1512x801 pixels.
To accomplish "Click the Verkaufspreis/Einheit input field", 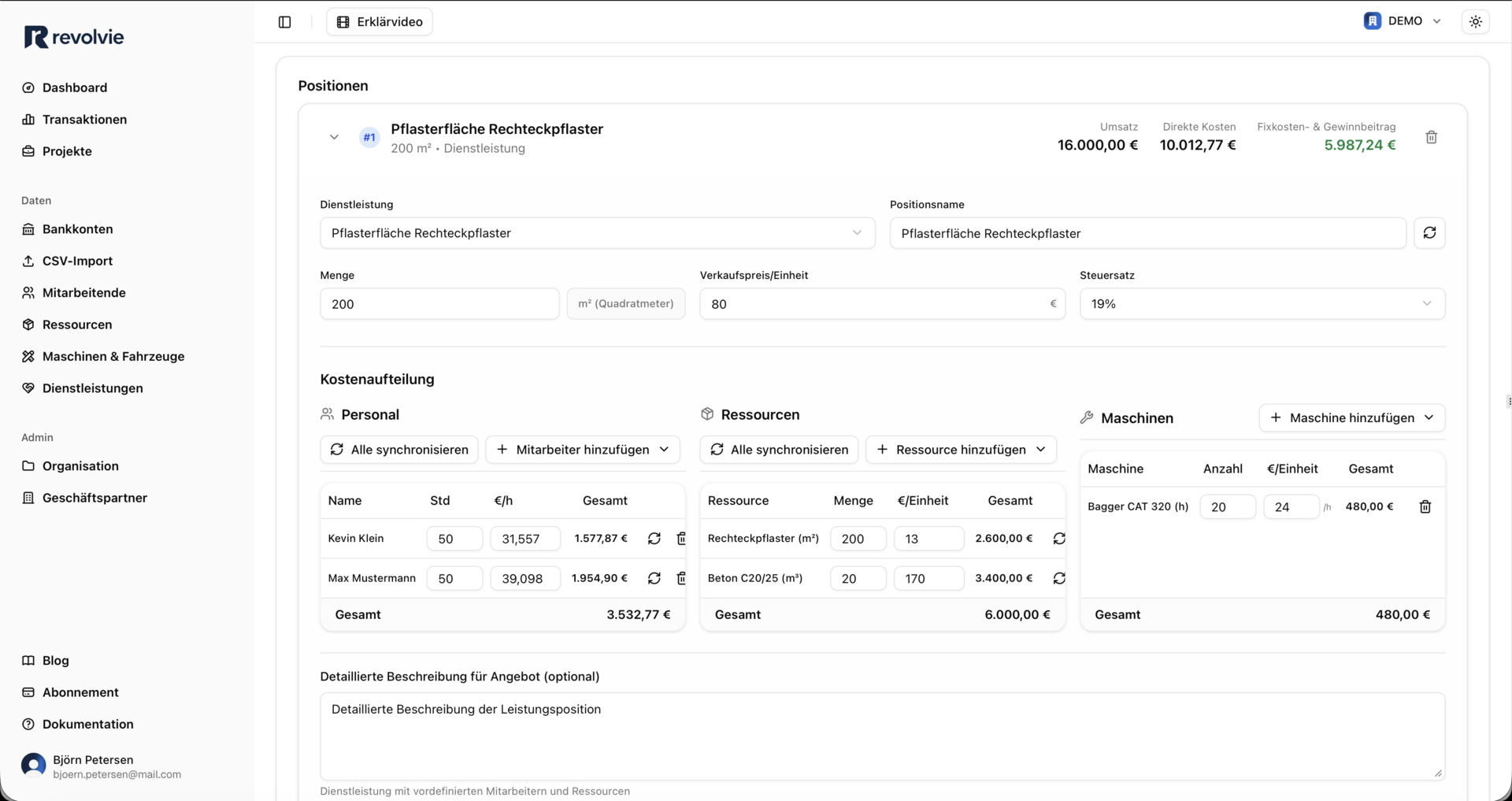I will point(873,304).
